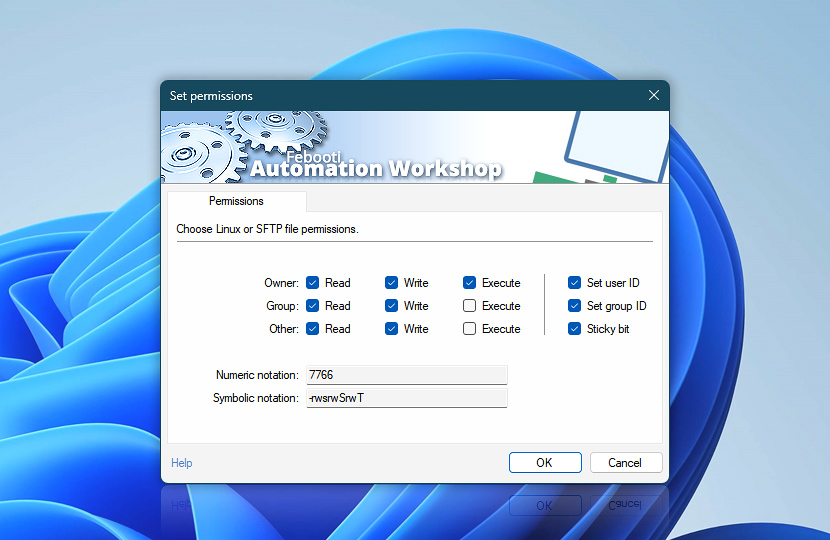The height and width of the screenshot is (540, 830).
Task: Enable Group Execute permission
Action: (x=470, y=305)
